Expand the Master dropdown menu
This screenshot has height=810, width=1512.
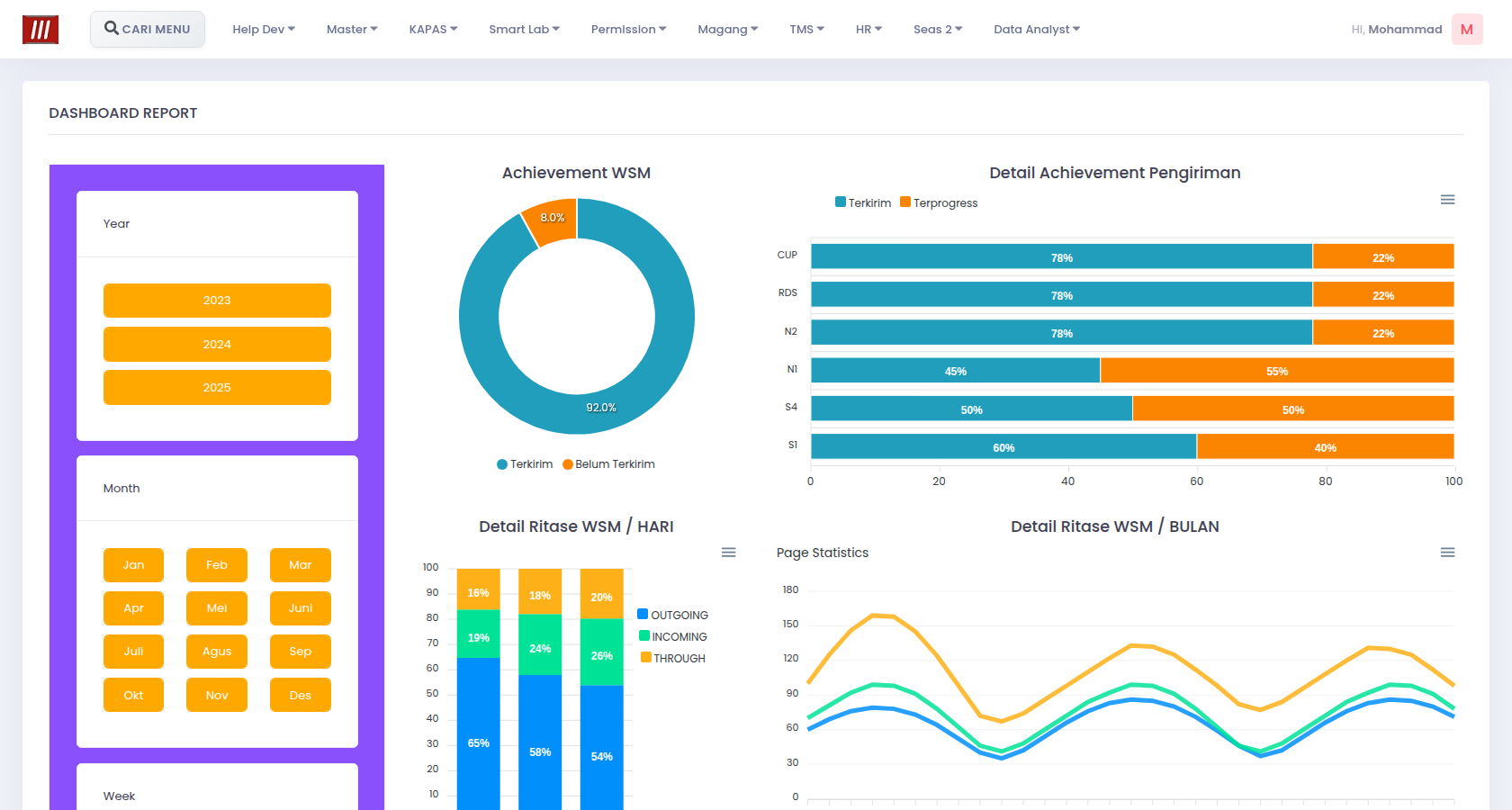pos(352,30)
